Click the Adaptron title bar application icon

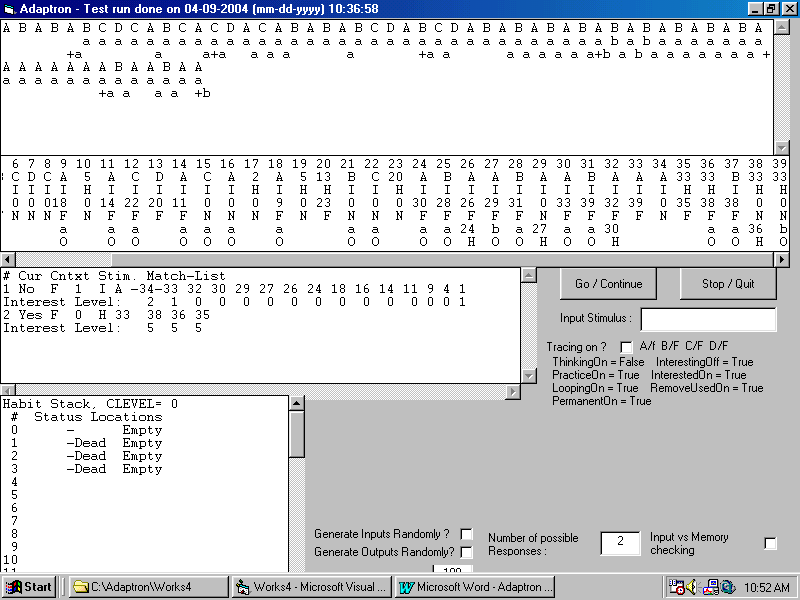pyautogui.click(x=10, y=9)
